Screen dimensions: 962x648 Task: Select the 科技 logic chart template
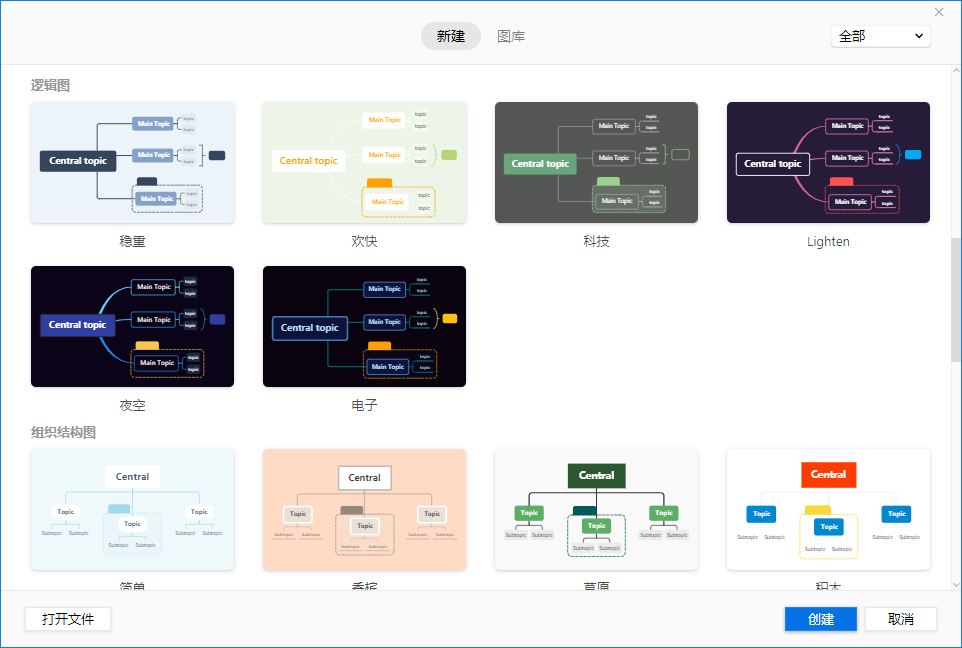pyautogui.click(x=596, y=163)
